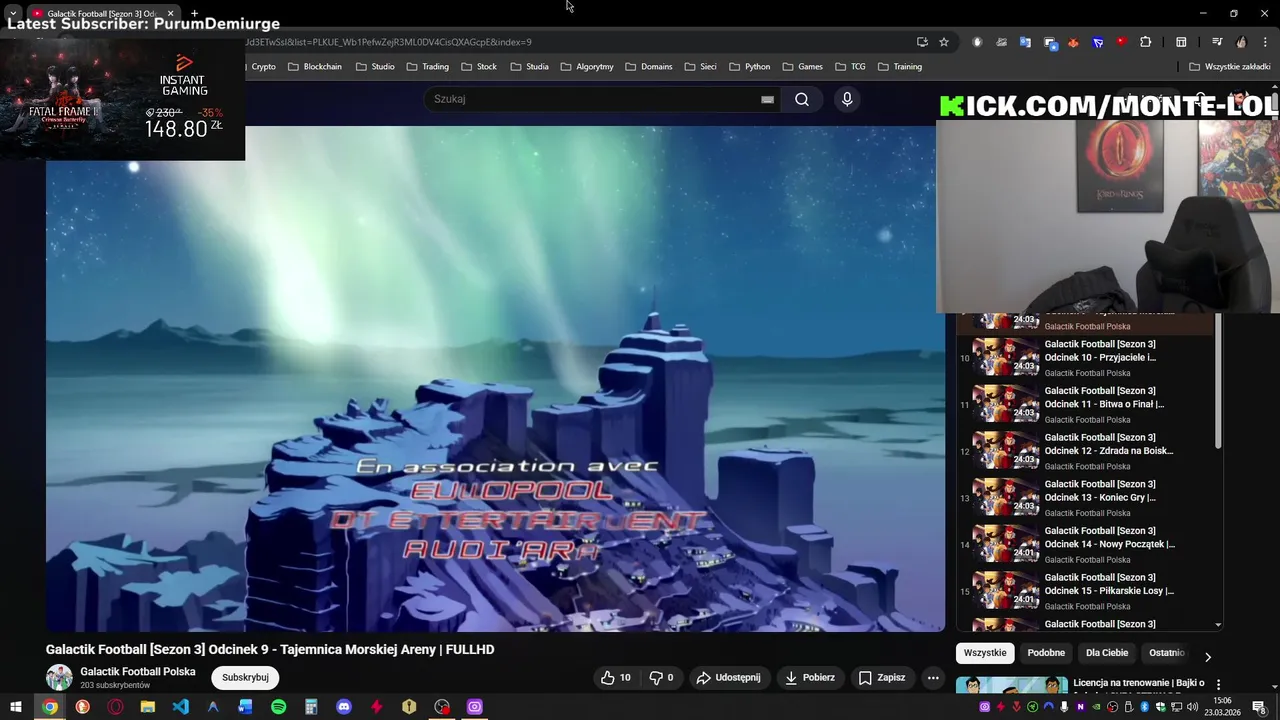Viewport: 1280px width, 720px height.
Task: Open three-dot menu for Licencja na trenowanie video
Action: (x=1218, y=684)
